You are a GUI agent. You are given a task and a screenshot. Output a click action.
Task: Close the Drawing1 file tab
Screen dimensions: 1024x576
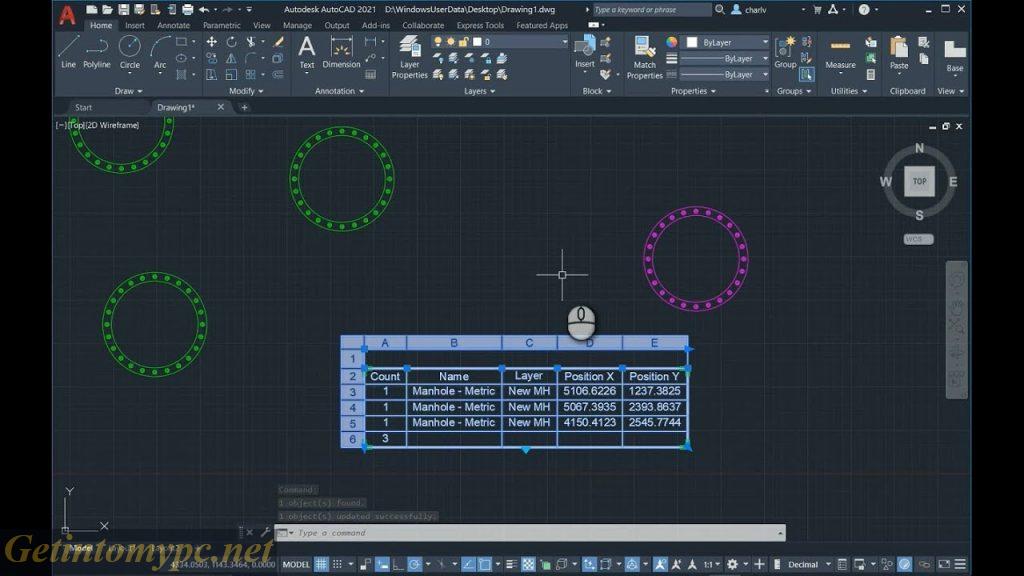[x=221, y=107]
